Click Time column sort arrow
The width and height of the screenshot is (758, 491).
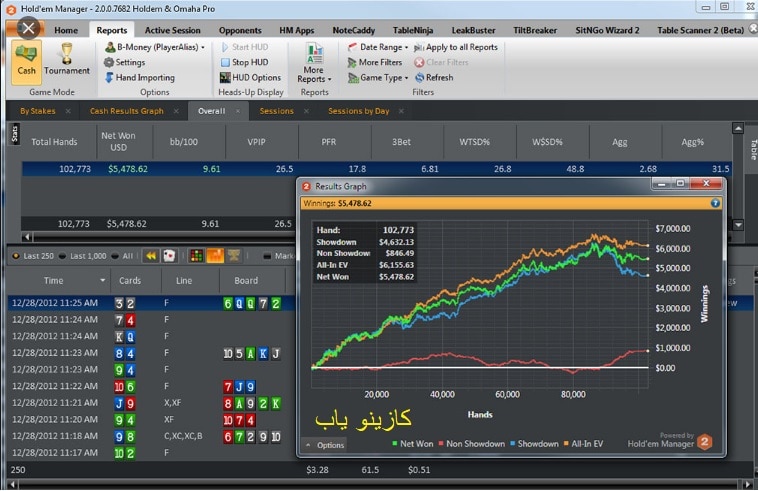pos(102,280)
